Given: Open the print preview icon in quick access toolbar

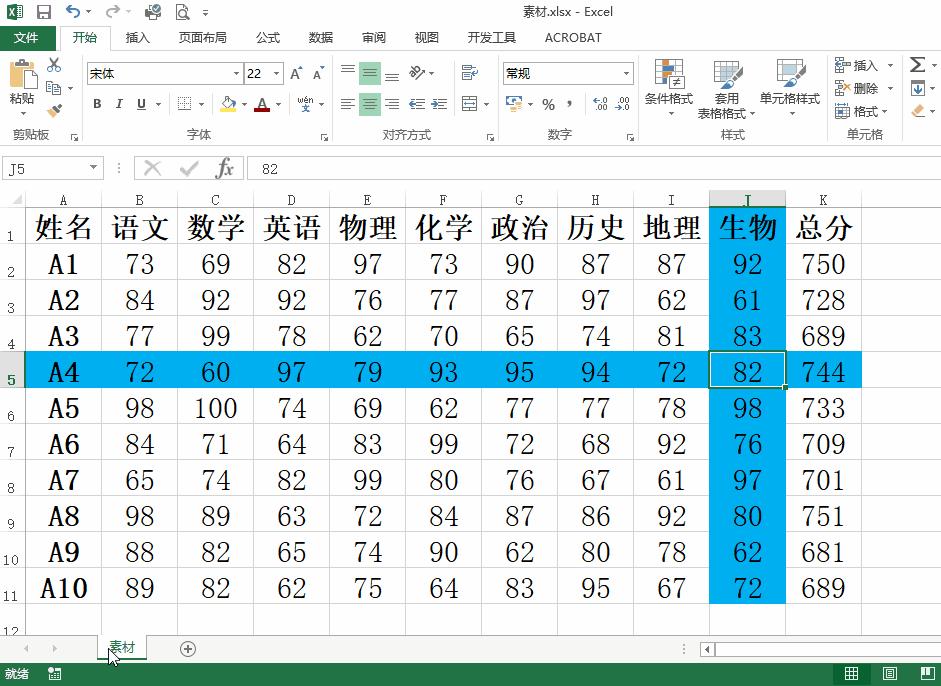Looking at the screenshot, I should (182, 11).
